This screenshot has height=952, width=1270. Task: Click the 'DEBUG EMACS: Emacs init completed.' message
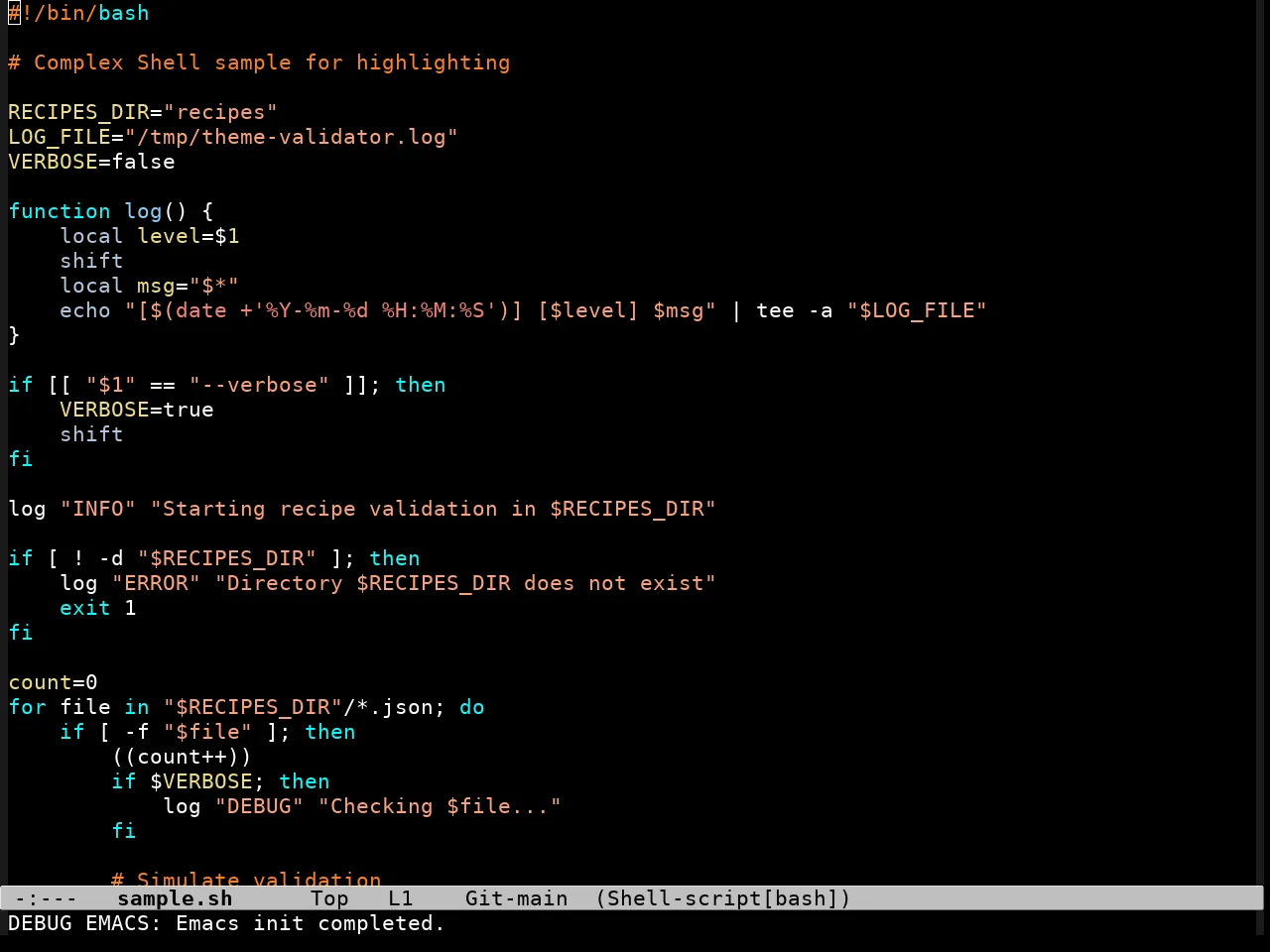coord(226,923)
